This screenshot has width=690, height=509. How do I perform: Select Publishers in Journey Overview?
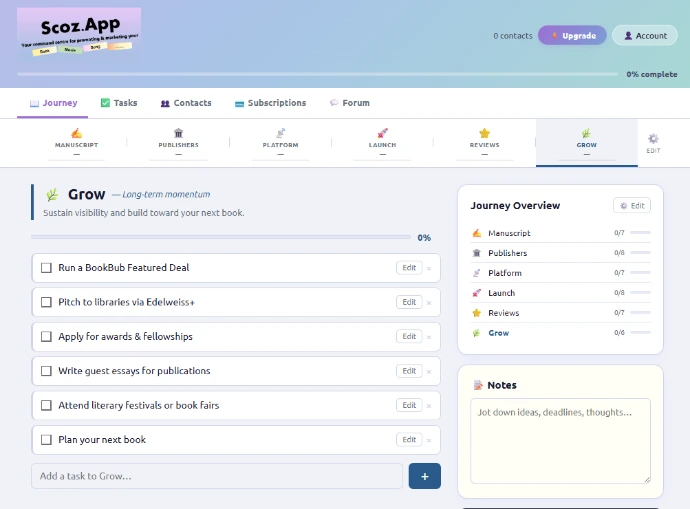coord(560,253)
